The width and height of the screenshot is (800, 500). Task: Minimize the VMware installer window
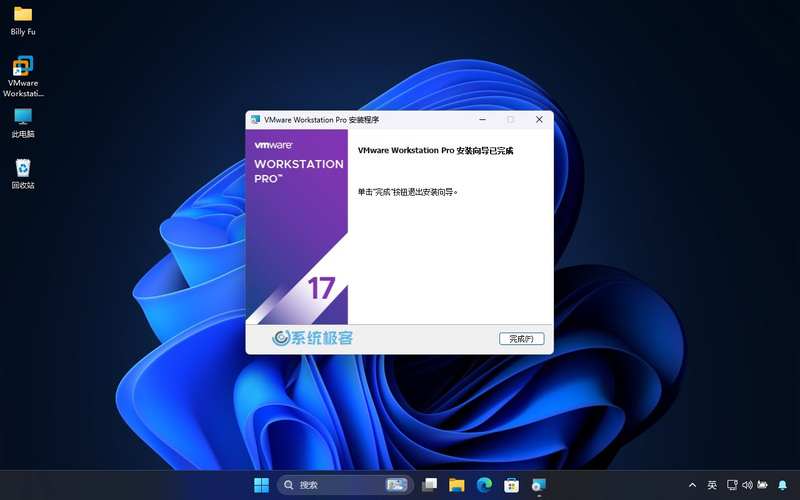[x=482, y=120]
